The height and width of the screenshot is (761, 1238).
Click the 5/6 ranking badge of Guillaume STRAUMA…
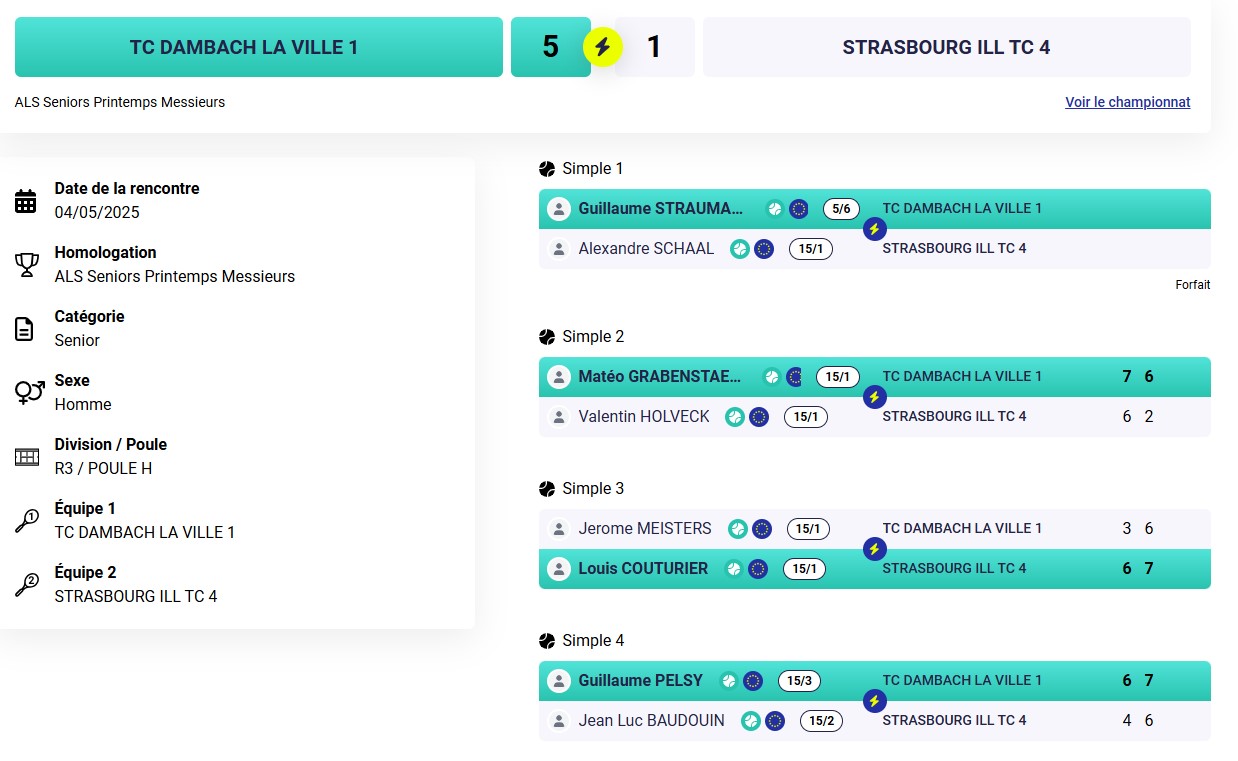click(x=840, y=209)
